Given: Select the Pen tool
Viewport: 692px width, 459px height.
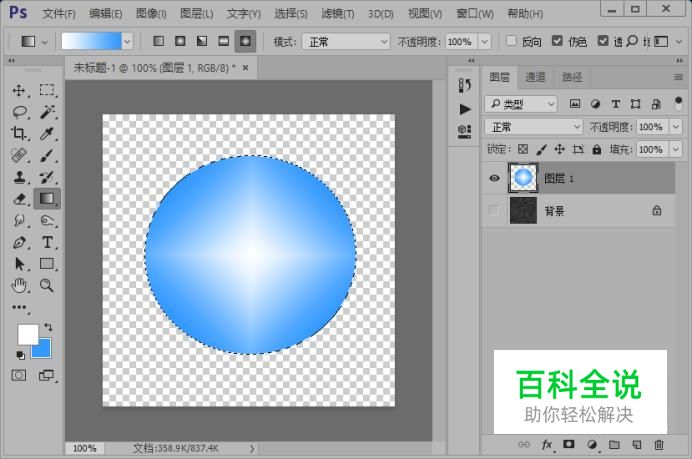Looking at the screenshot, I should coord(20,242).
